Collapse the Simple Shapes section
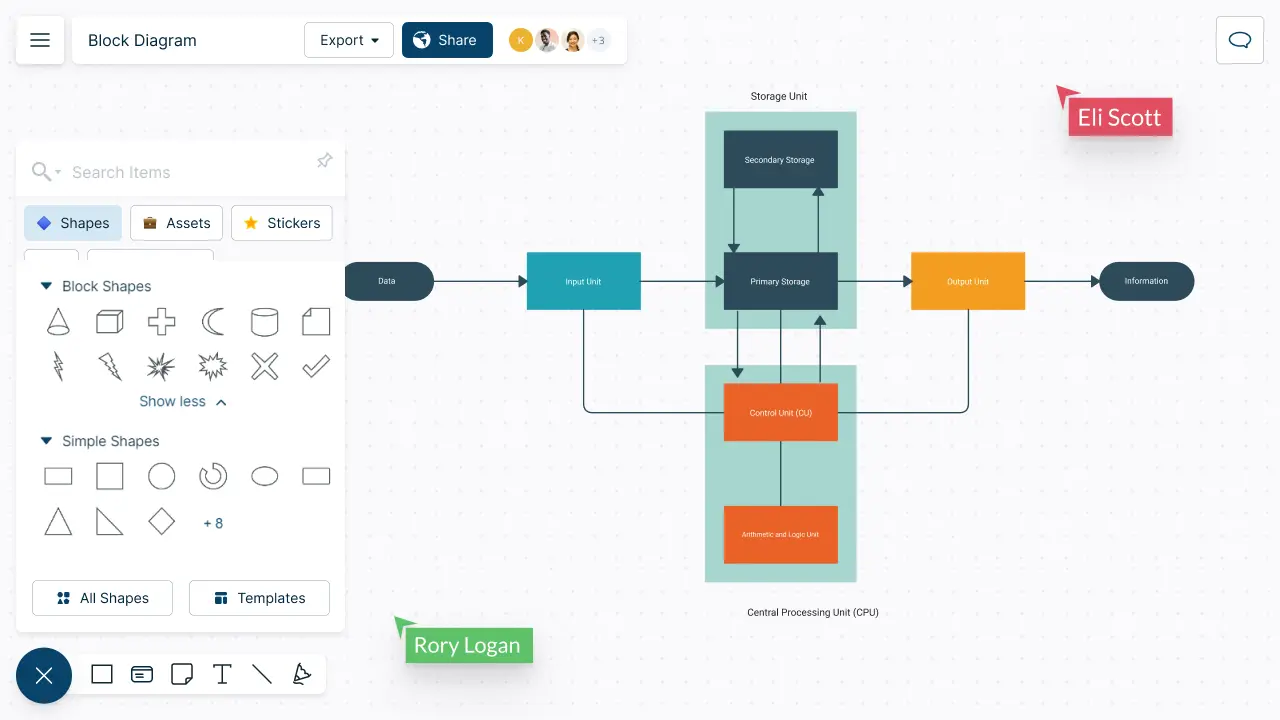This screenshot has height=720, width=1280. [45, 441]
